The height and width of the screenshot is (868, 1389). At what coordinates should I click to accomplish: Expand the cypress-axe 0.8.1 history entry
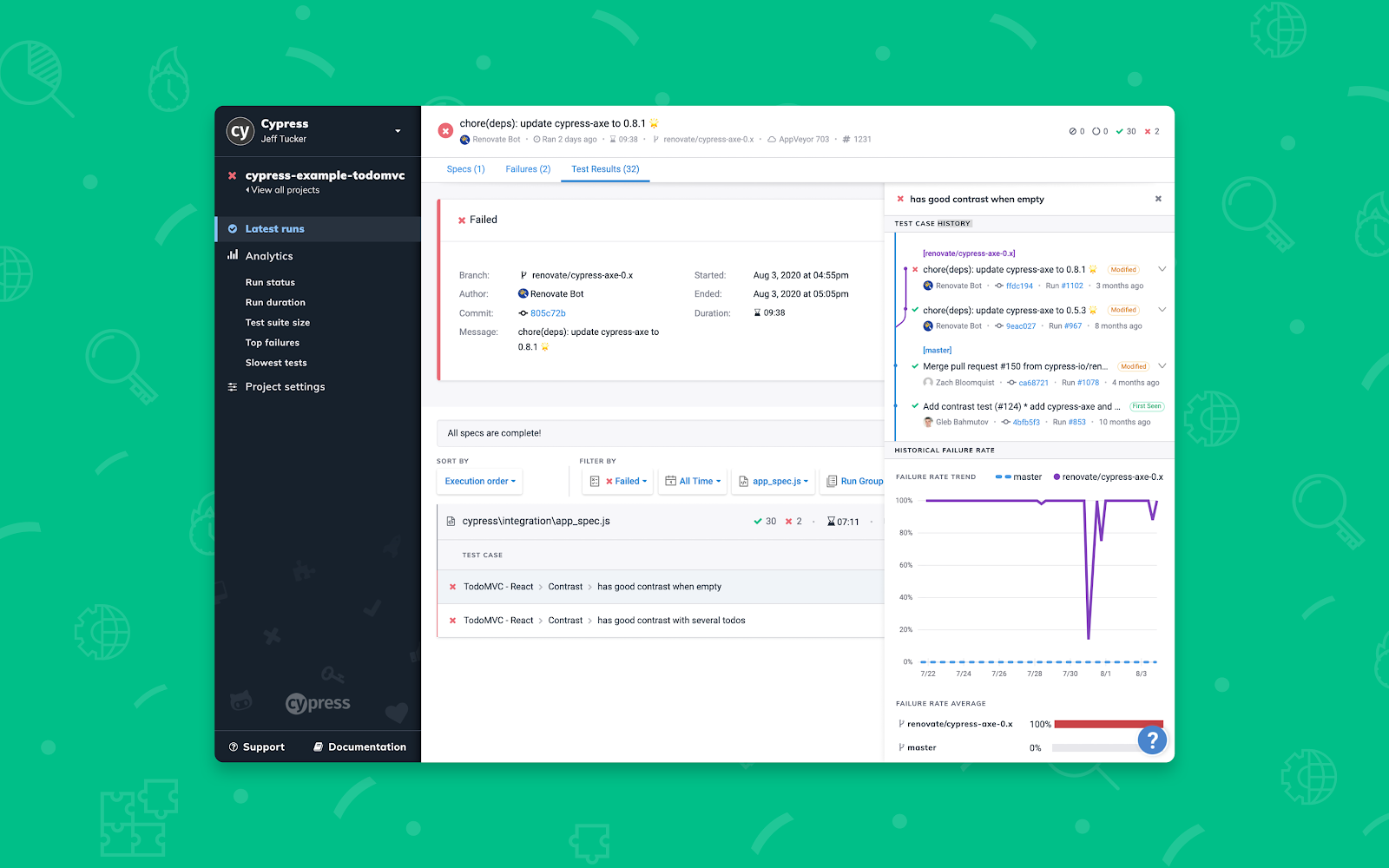tap(1162, 269)
